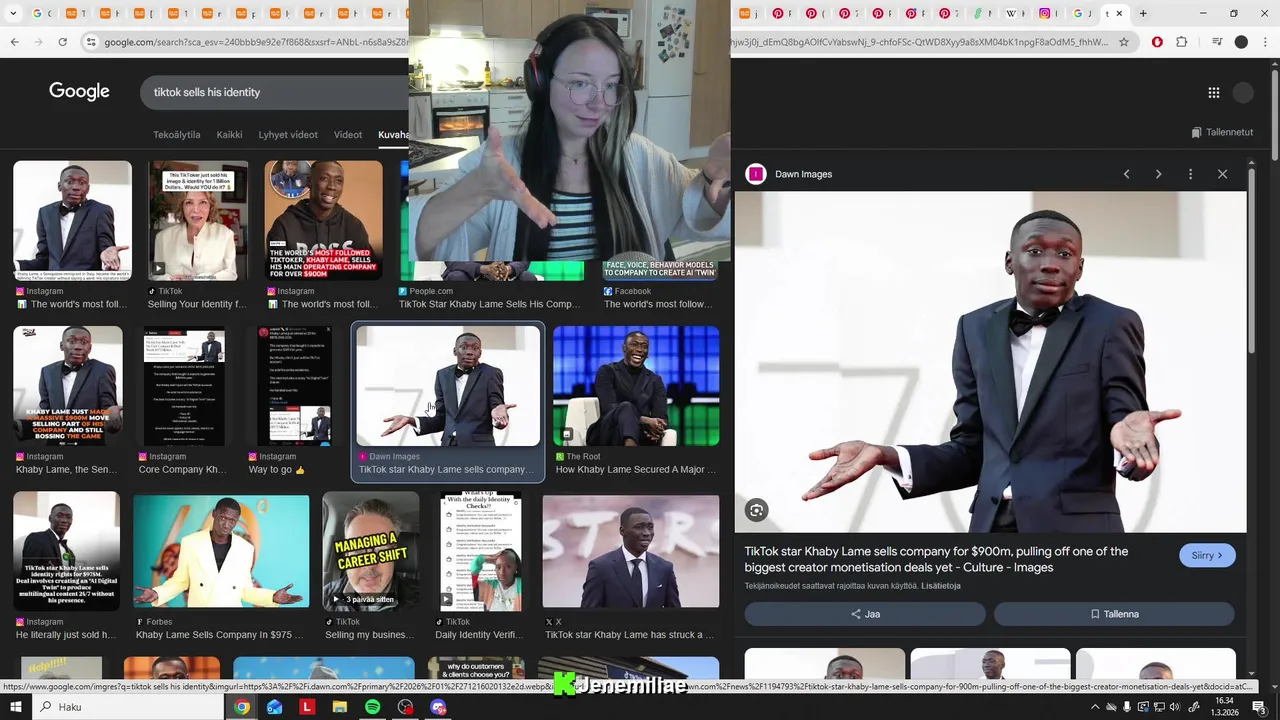The width and height of the screenshot is (1280, 720).
Task: Edit the search box 'tiktok sells his identity'
Action: pos(275,92)
